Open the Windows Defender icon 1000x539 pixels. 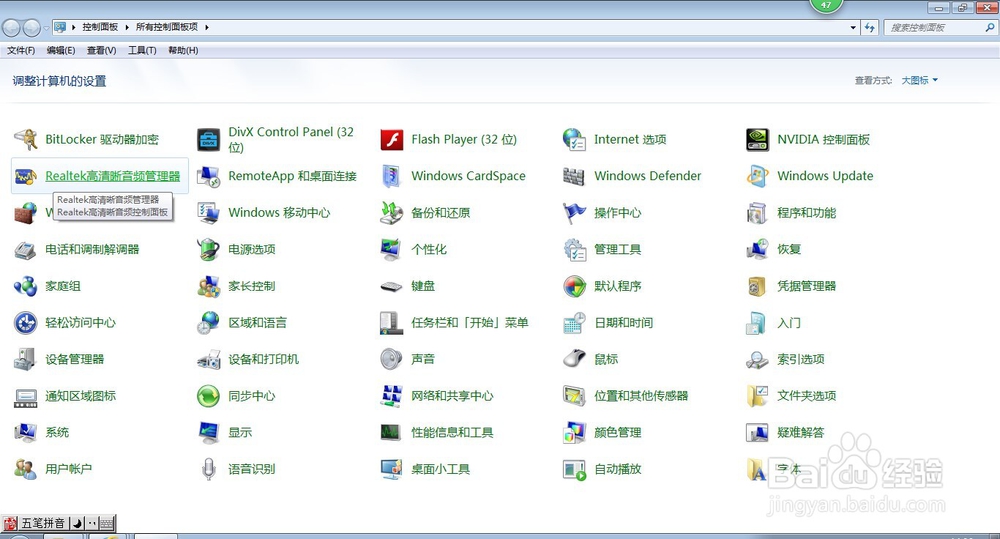575,176
